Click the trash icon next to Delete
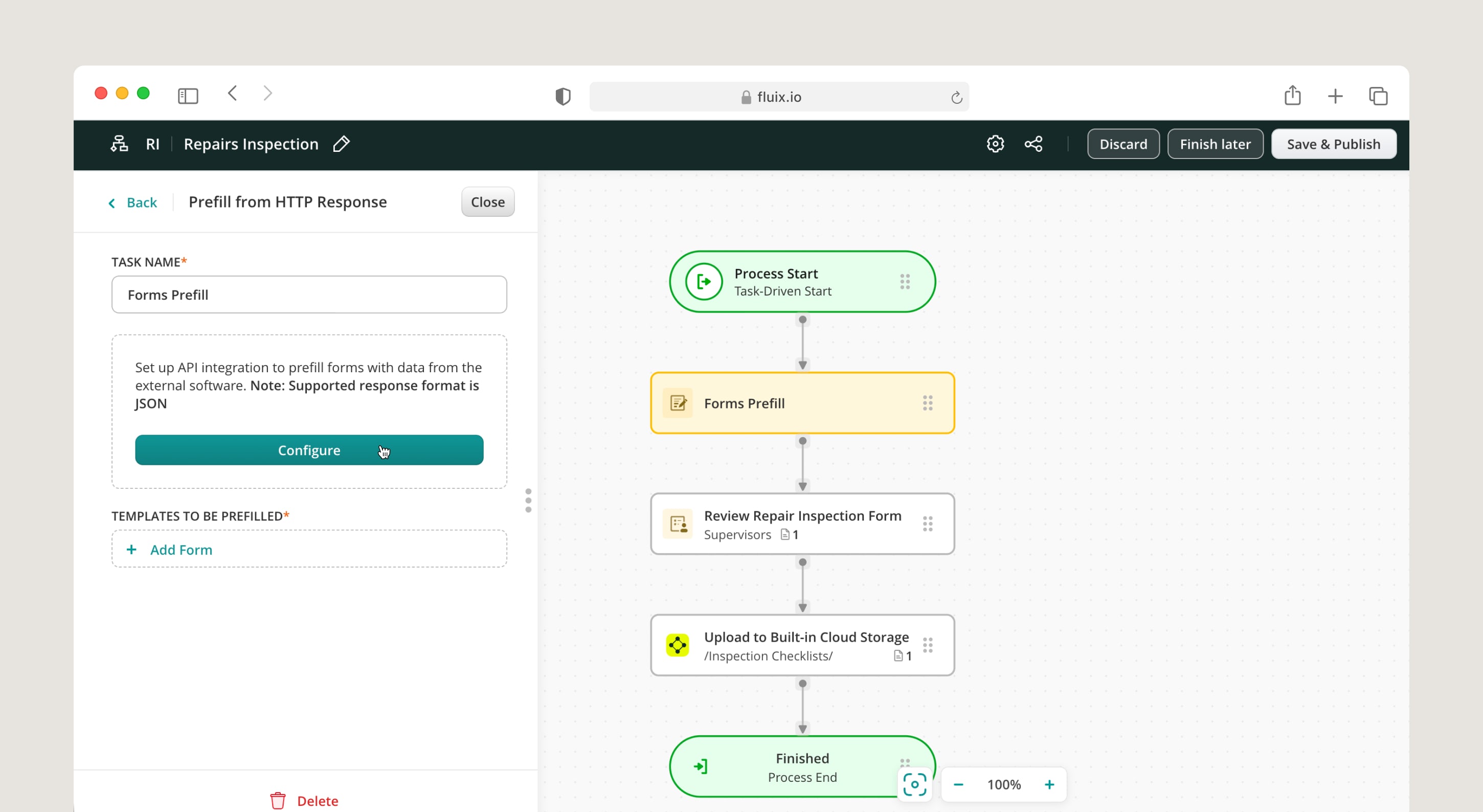The height and width of the screenshot is (812, 1483). [x=278, y=800]
